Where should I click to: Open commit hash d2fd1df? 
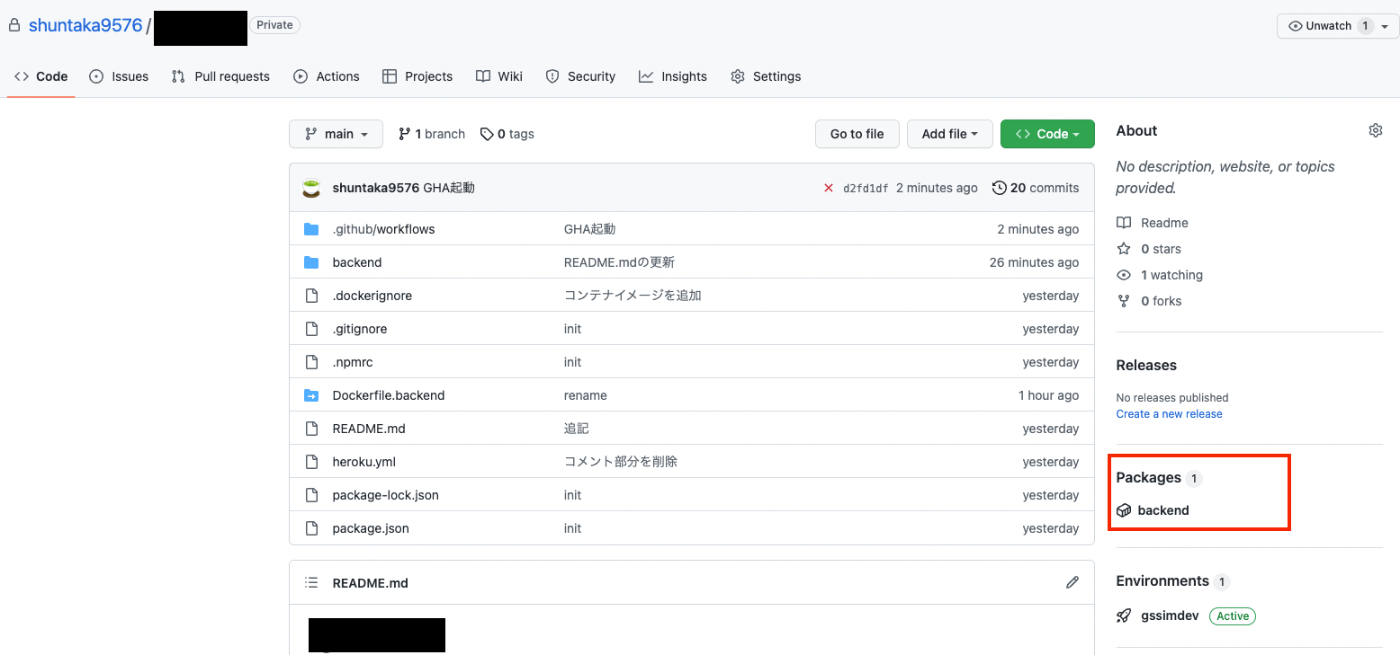tap(865, 188)
